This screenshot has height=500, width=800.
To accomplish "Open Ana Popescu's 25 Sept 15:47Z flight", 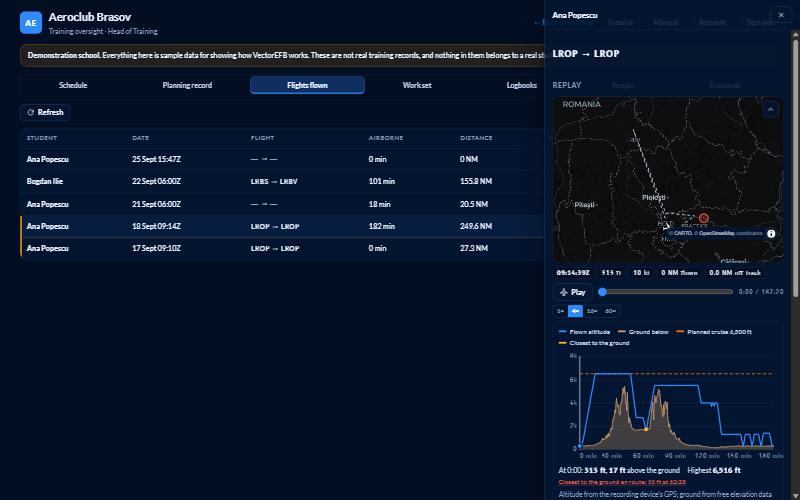I will tap(283, 159).
